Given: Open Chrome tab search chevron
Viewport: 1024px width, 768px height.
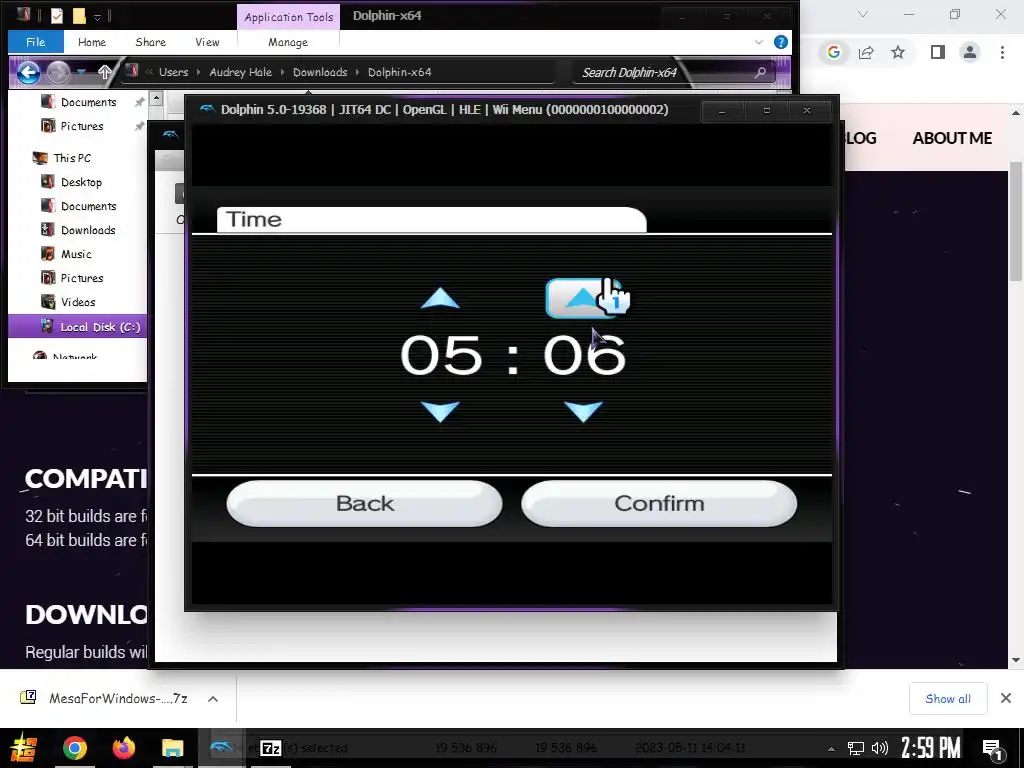Looking at the screenshot, I should [863, 14].
